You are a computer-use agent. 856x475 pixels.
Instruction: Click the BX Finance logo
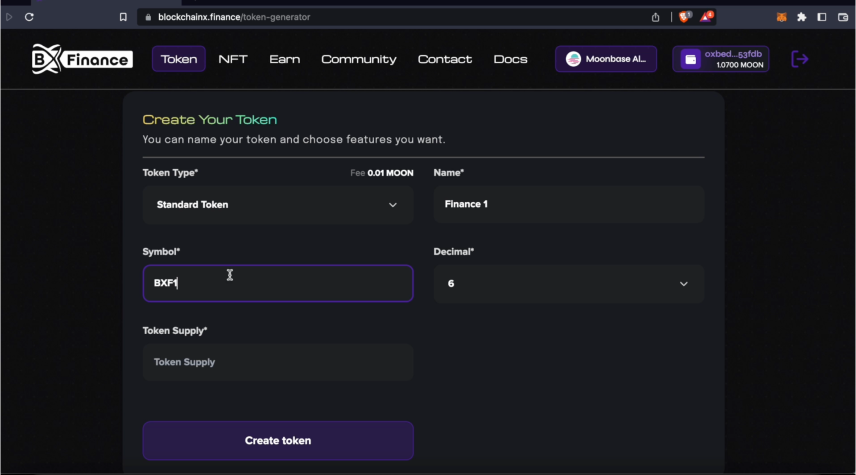pyautogui.click(x=81, y=59)
